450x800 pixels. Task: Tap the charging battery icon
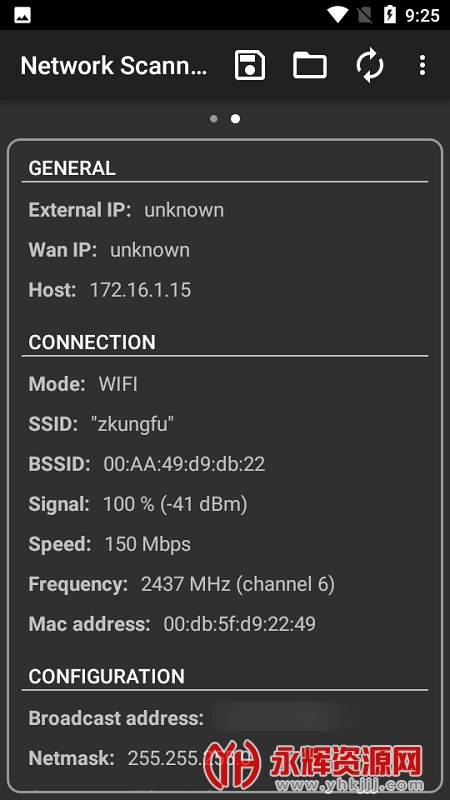pyautogui.click(x=390, y=15)
